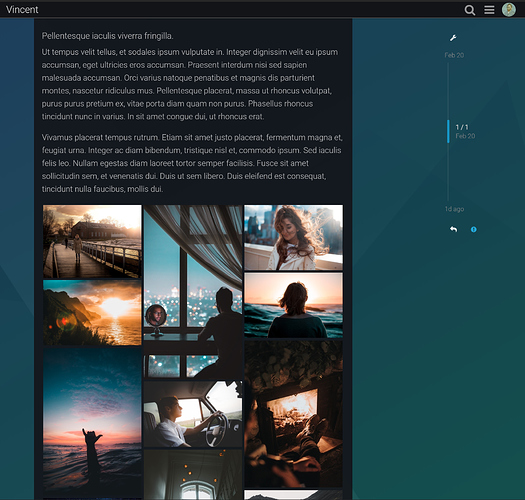525x500 pixels.
Task: Click the blue notification status icon
Action: click(473, 229)
